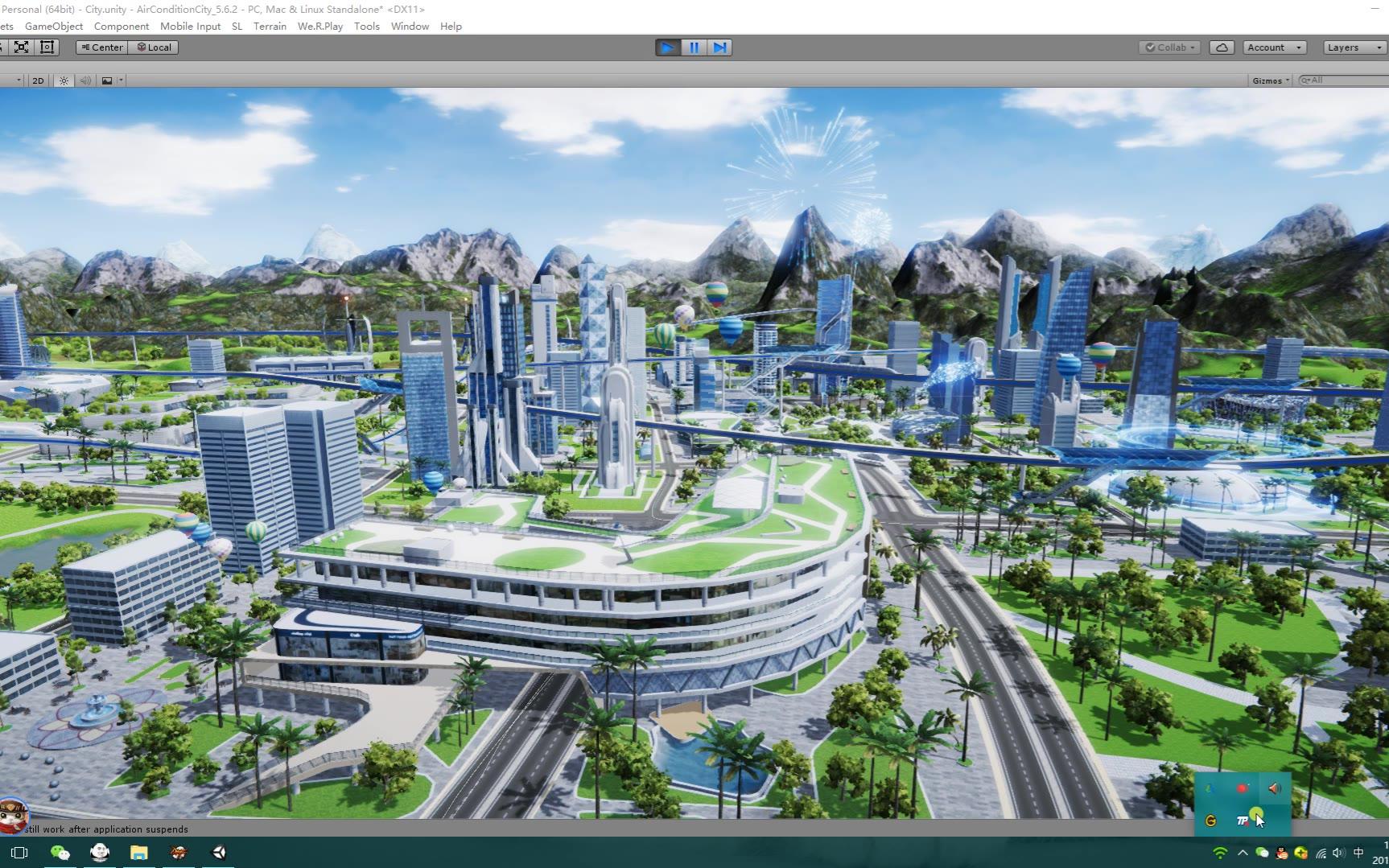Toggle hidden tray icons with the chevron

point(1243,854)
